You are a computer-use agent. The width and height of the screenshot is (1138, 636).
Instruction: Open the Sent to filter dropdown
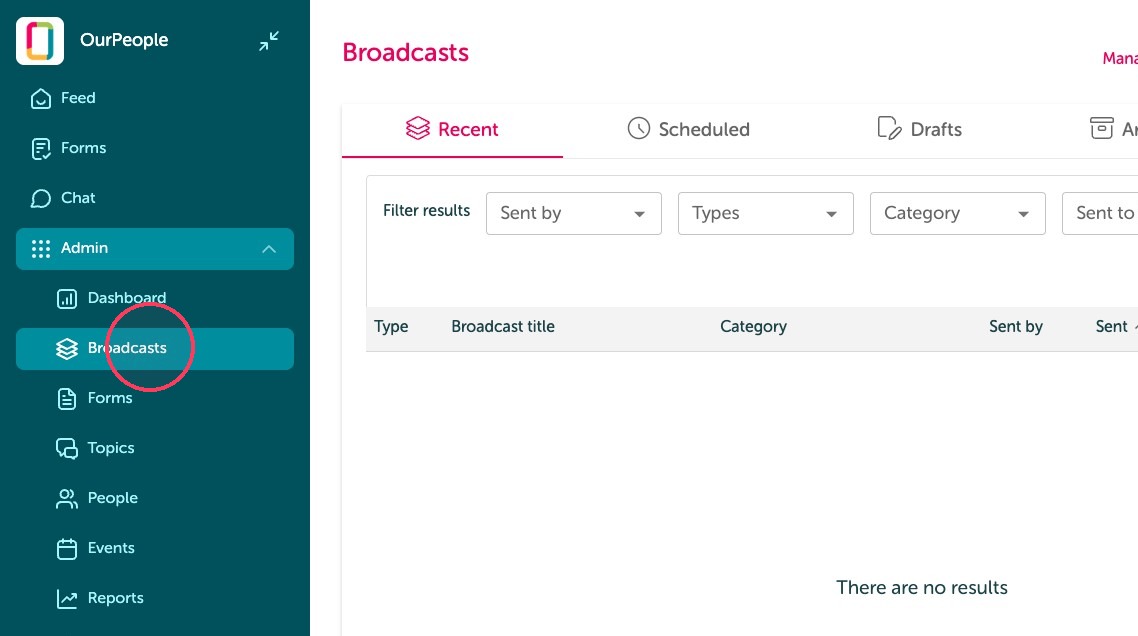pyautogui.click(x=1100, y=213)
